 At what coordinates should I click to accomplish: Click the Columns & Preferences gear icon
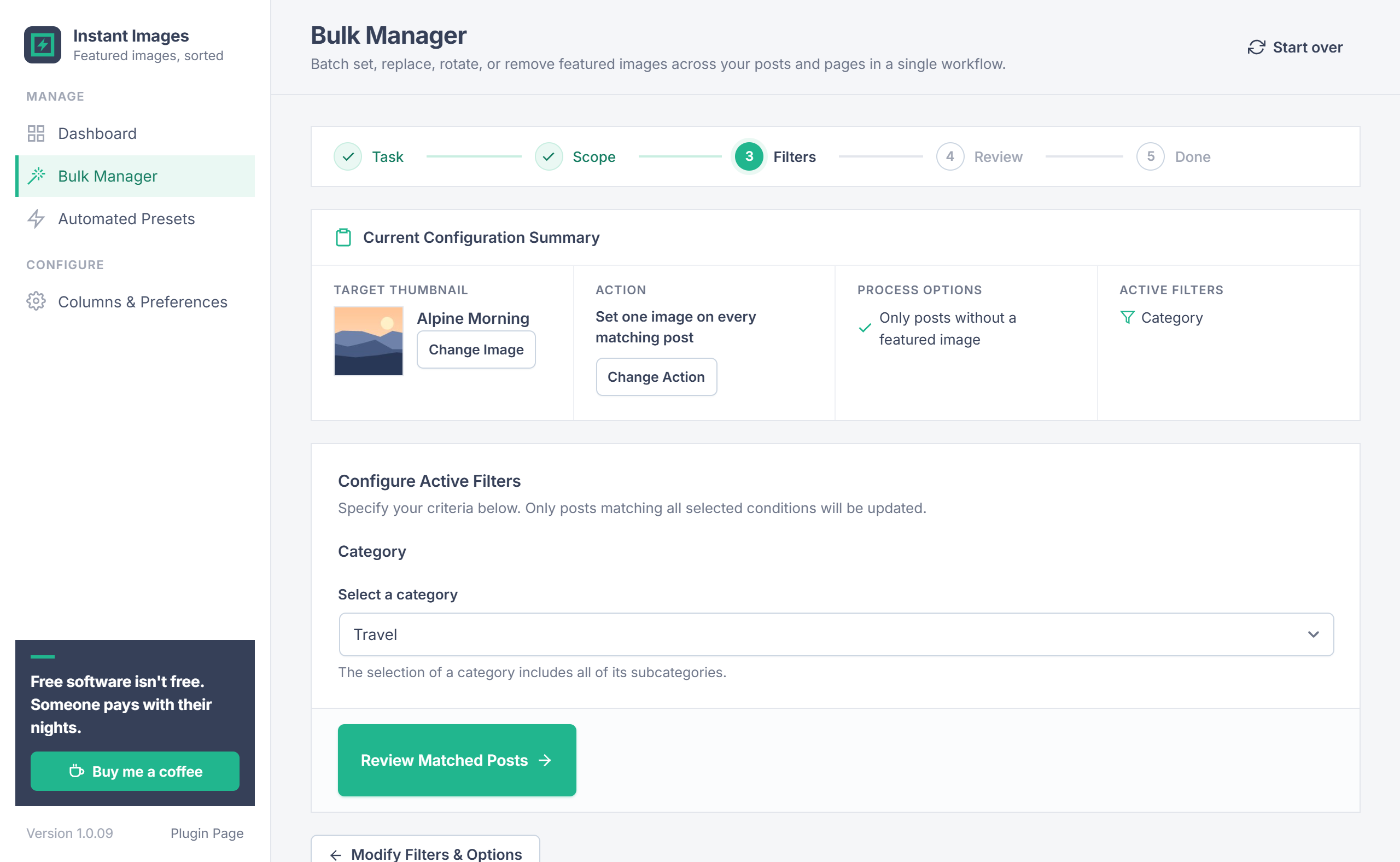(x=36, y=301)
